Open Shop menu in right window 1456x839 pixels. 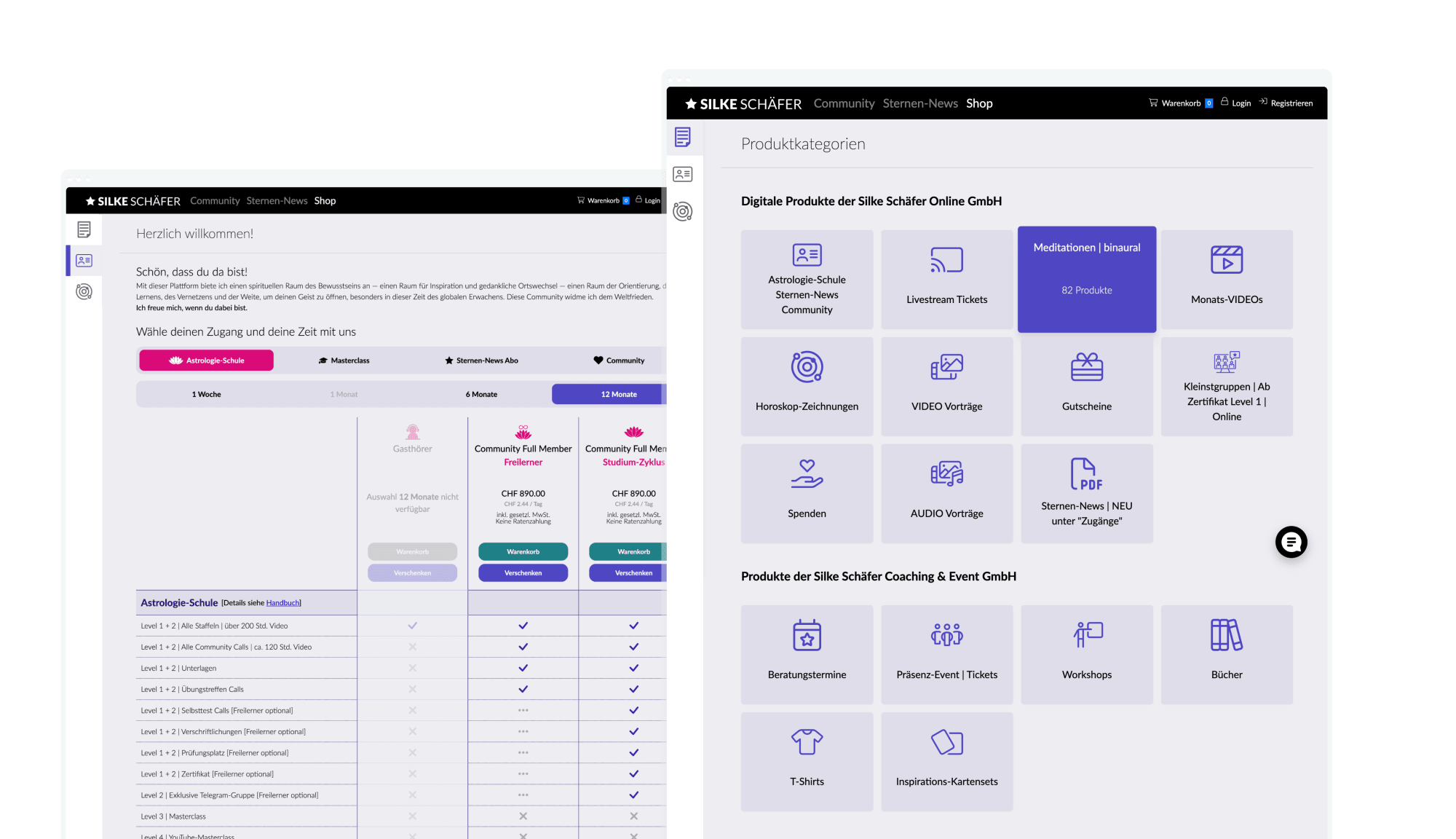(979, 103)
